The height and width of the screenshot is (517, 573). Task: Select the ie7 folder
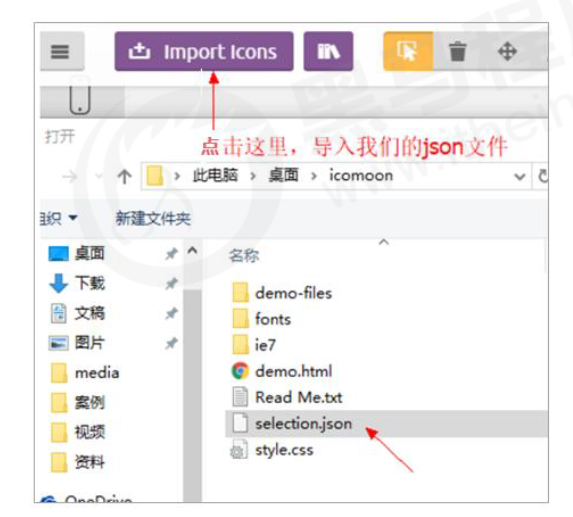pos(265,345)
